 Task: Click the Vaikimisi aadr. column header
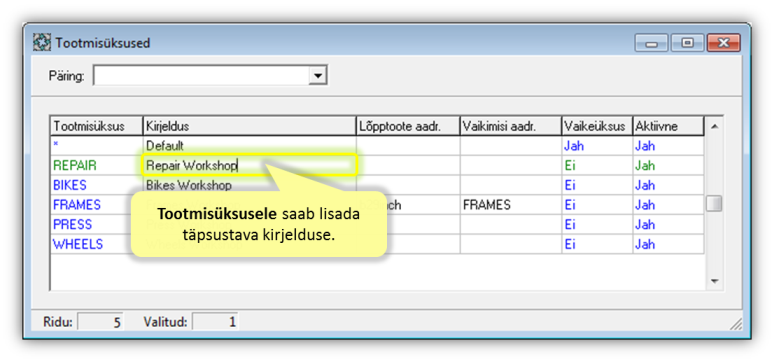tap(511, 126)
